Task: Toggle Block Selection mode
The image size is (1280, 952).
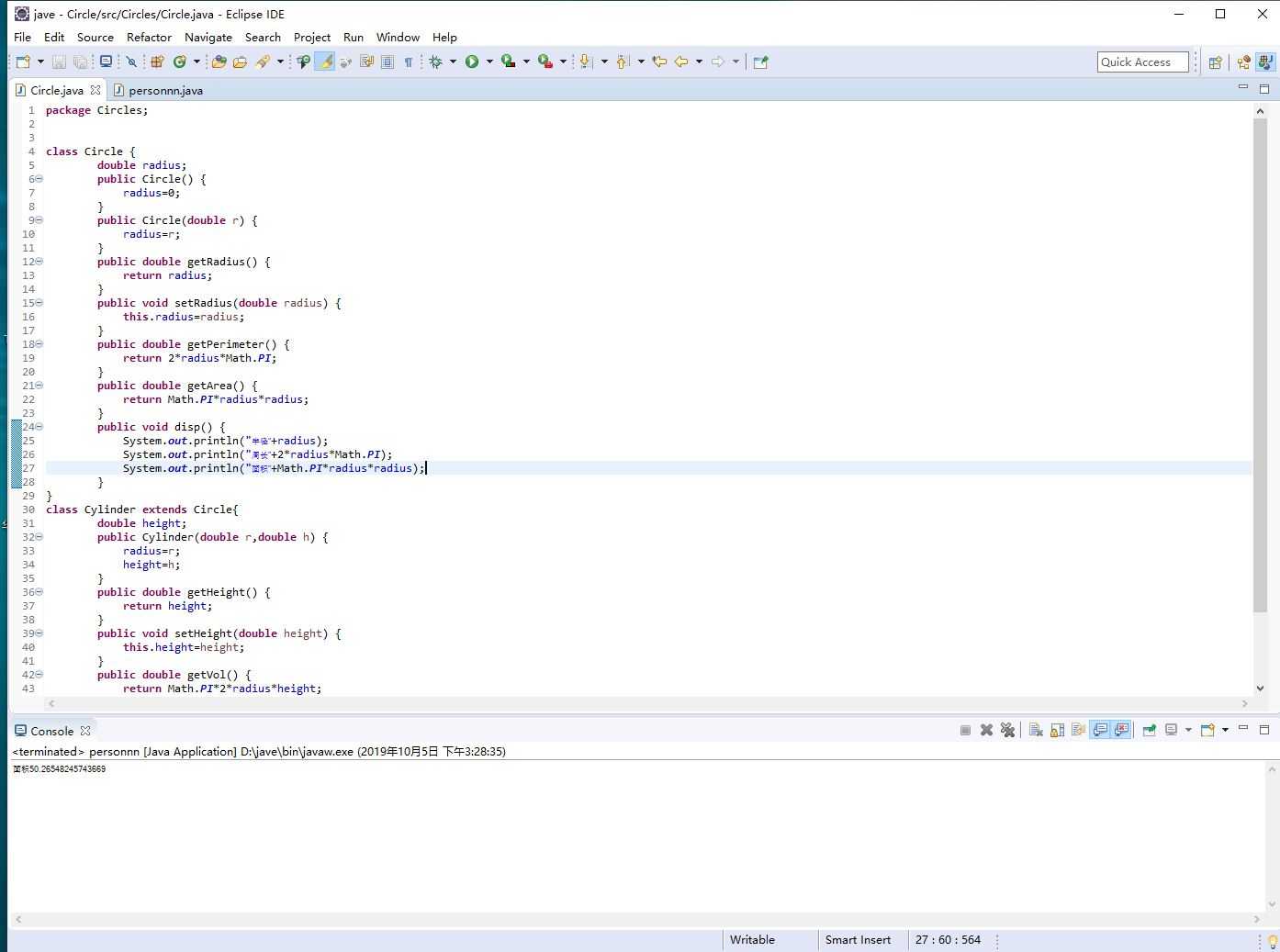Action: click(387, 62)
